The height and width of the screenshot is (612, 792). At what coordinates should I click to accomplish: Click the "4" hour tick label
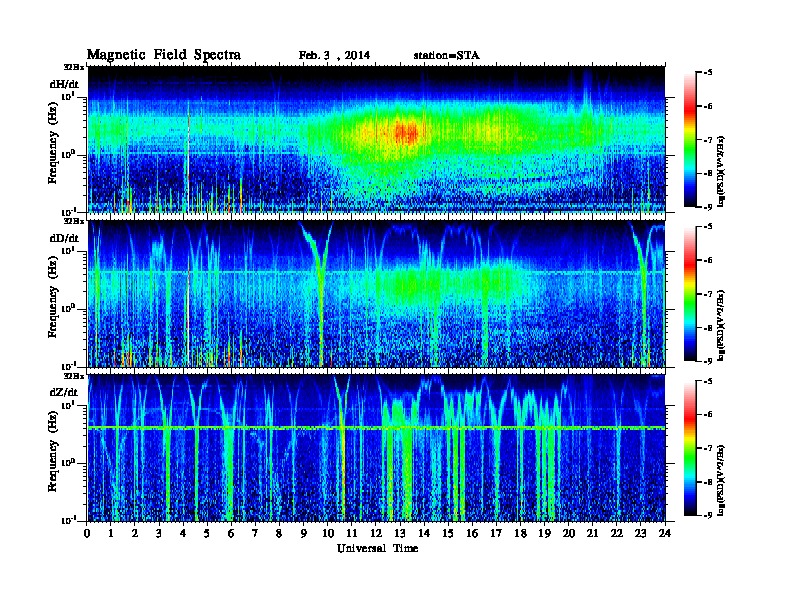click(x=183, y=533)
